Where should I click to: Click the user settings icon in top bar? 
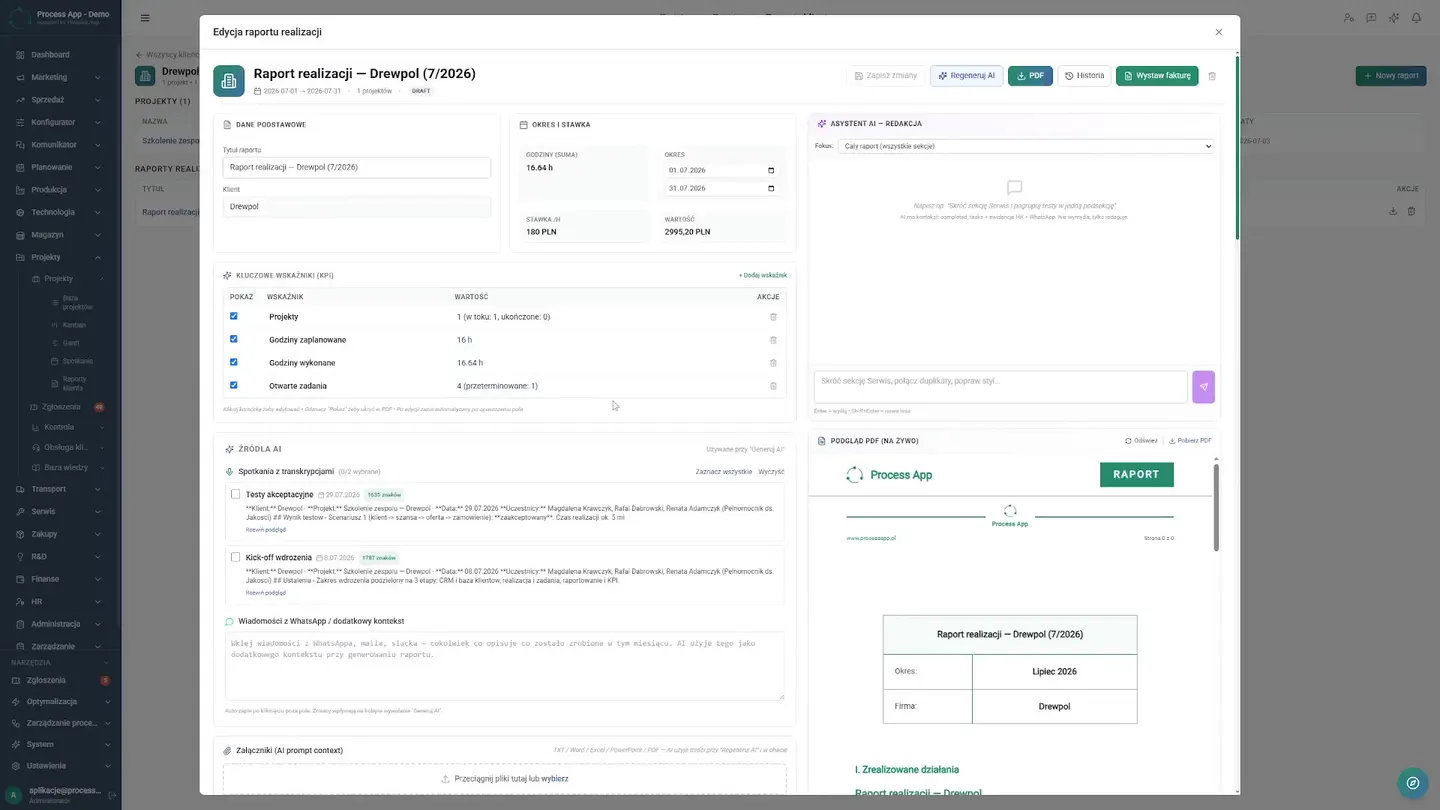click(x=1348, y=18)
